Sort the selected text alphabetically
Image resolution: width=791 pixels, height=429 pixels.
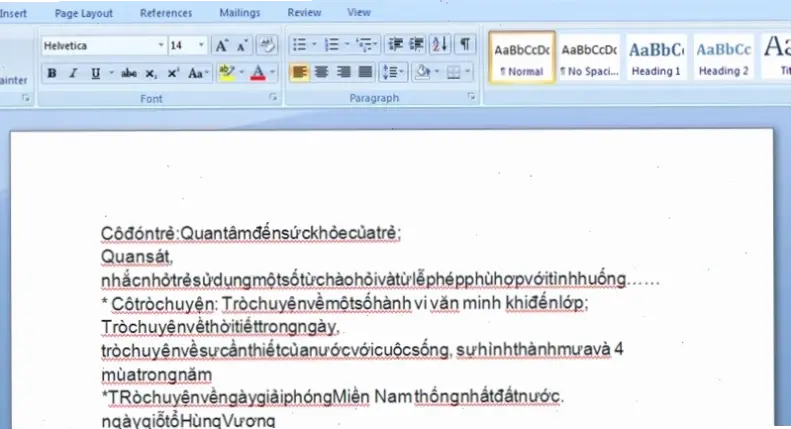point(441,46)
